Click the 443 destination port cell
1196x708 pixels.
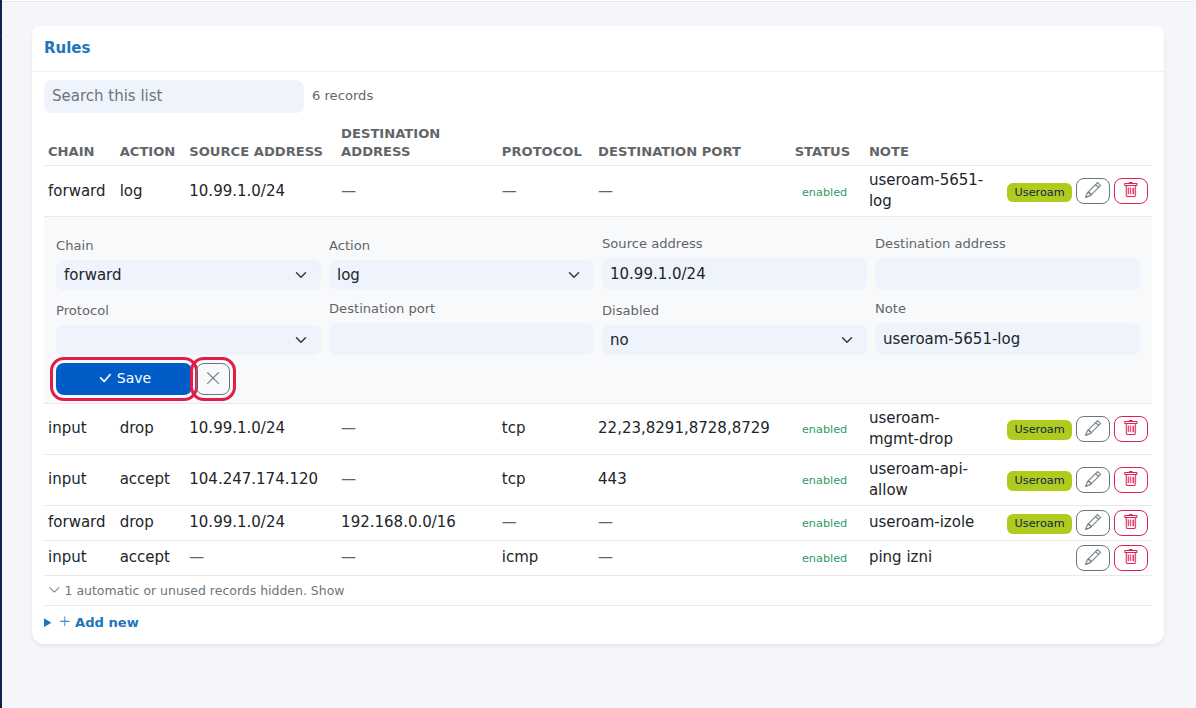612,478
